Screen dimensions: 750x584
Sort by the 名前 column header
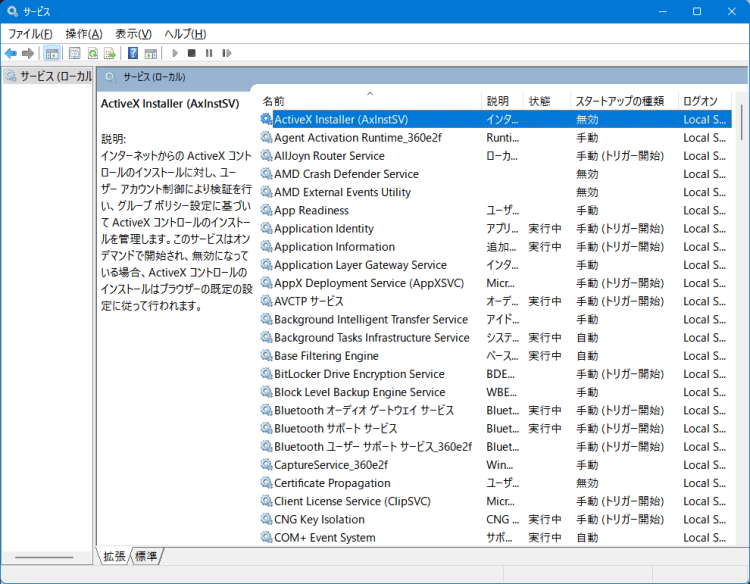[371, 100]
